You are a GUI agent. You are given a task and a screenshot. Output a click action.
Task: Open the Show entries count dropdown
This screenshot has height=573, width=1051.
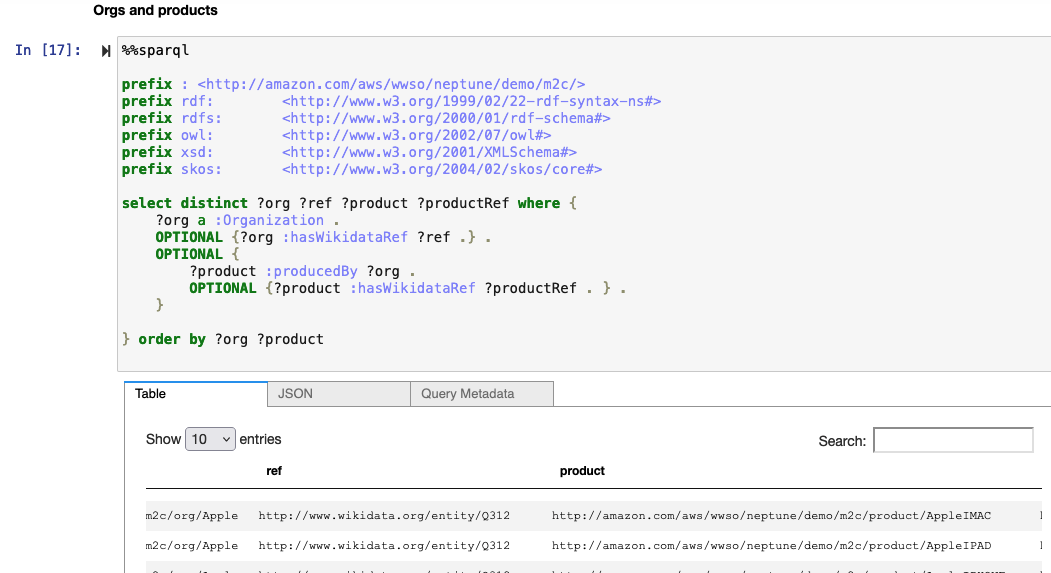[x=210, y=439]
